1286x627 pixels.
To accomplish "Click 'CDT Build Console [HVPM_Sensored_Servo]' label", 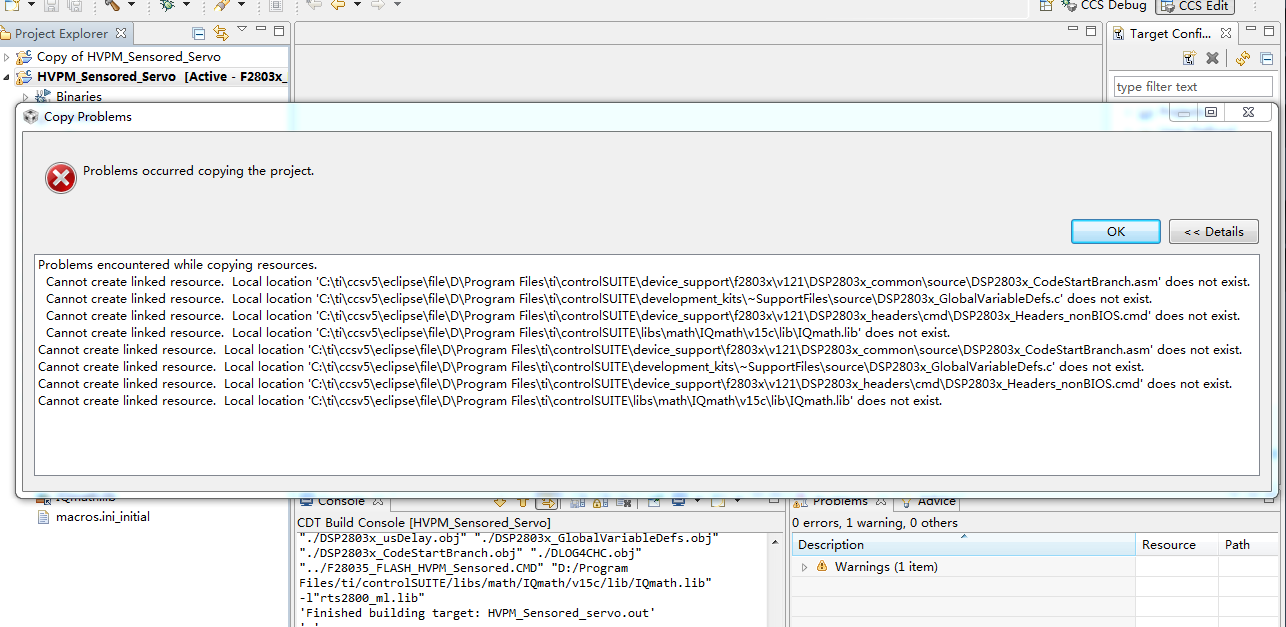I will pyautogui.click(x=424, y=523).
